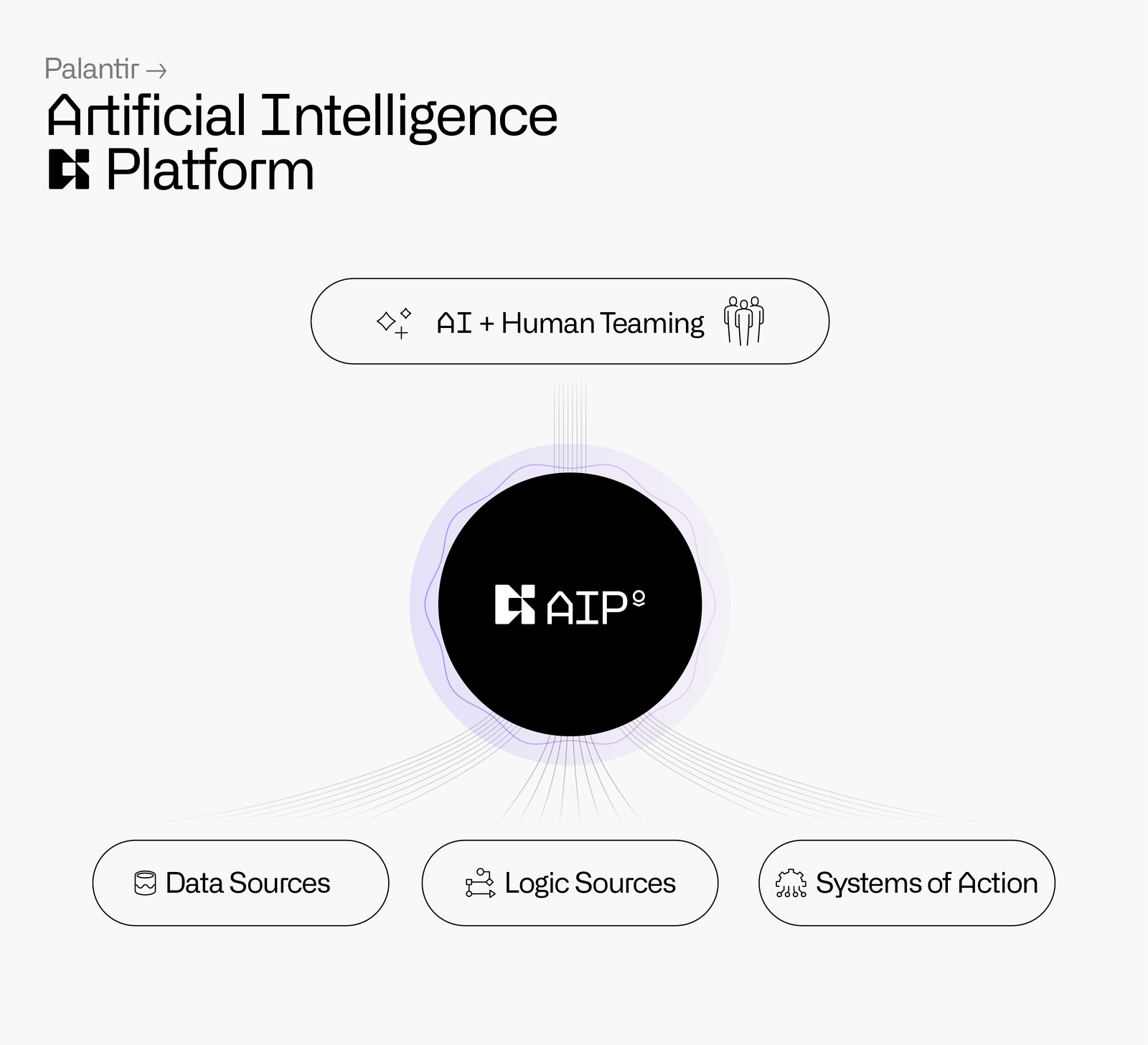
Task: Click the database cylinder icon
Action: point(145,883)
